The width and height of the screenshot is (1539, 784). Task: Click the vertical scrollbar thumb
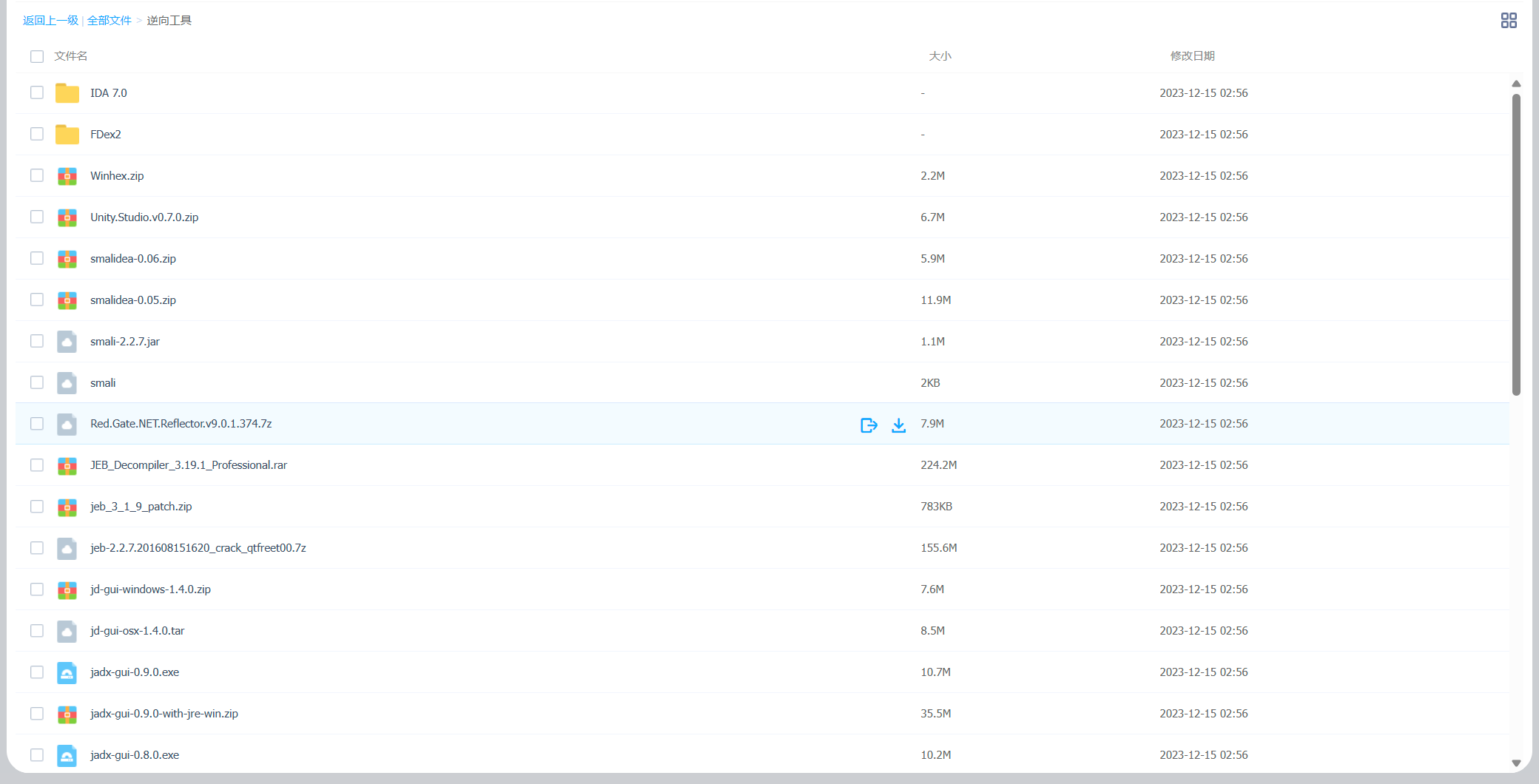(1516, 244)
